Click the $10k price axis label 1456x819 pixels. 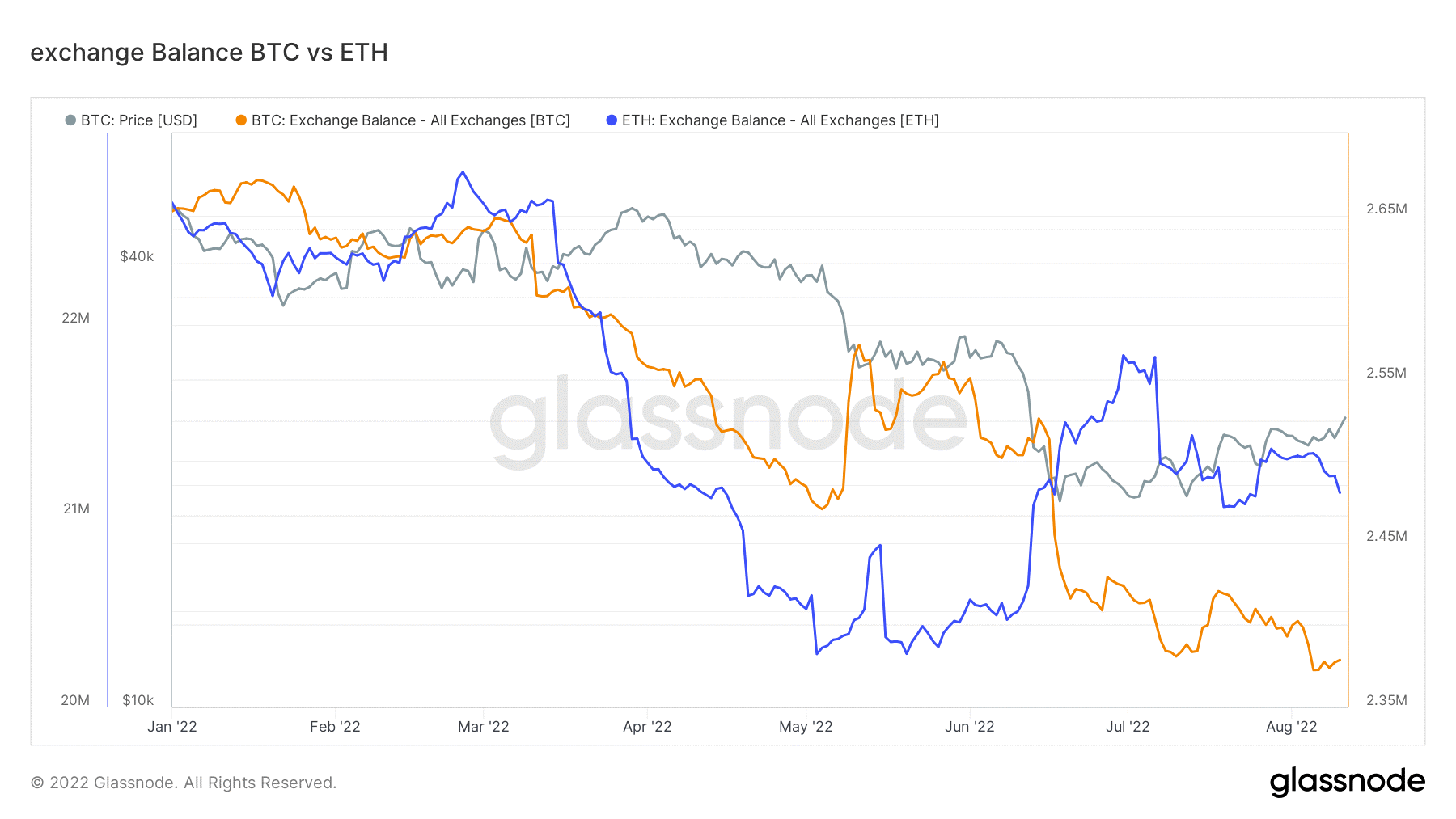(x=138, y=700)
